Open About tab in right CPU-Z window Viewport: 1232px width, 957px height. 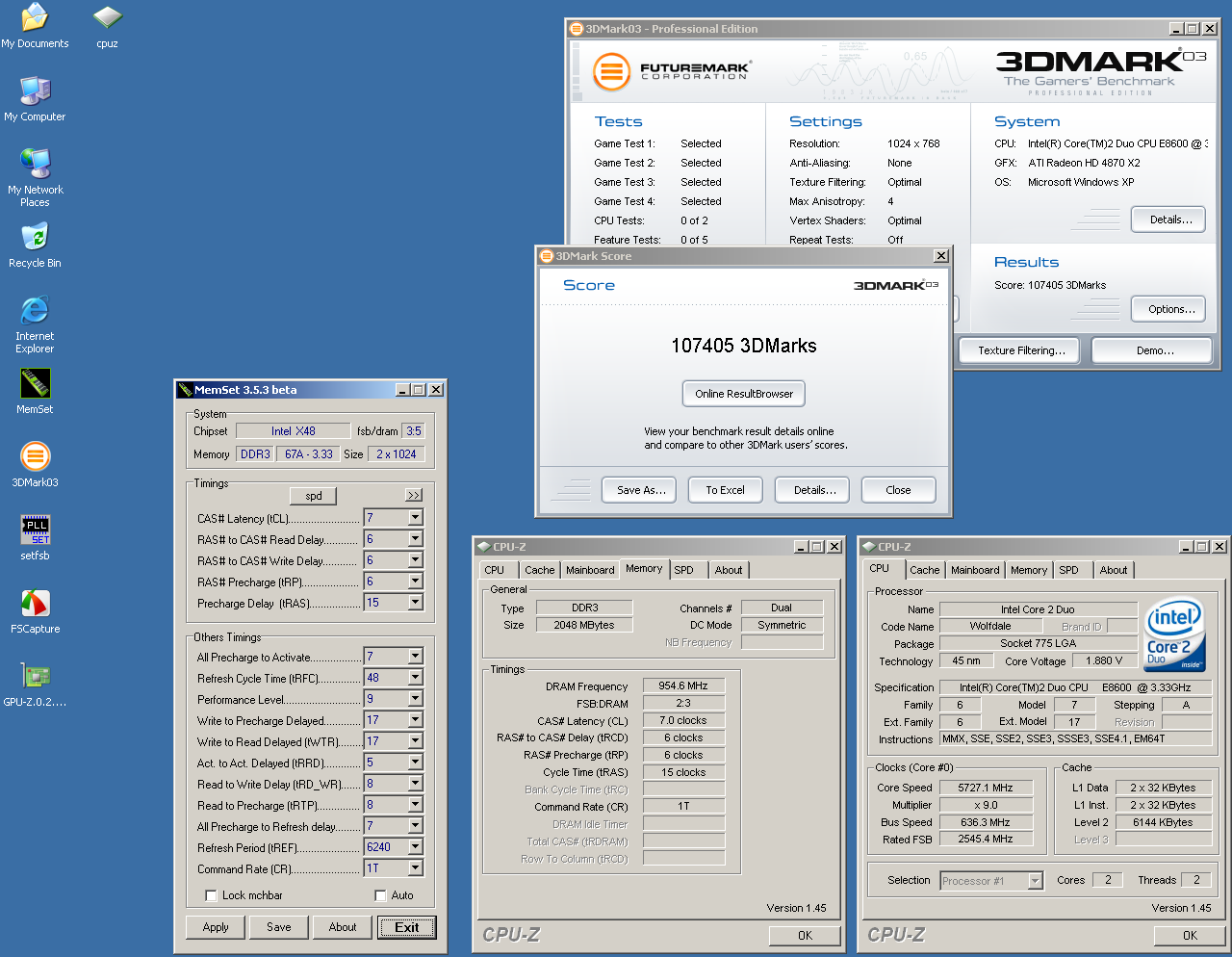(1114, 570)
